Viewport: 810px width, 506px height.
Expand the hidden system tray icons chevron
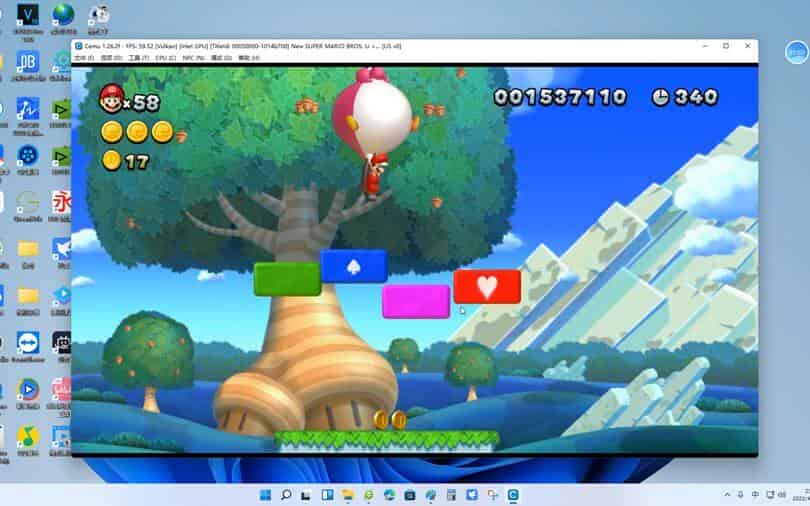pyautogui.click(x=727, y=495)
